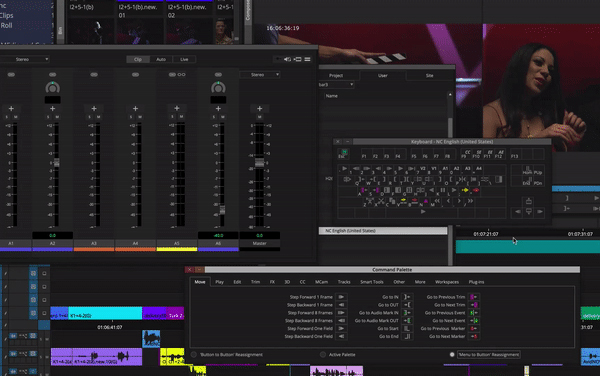Viewport: 600px width, 376px height.
Task: Open the audio mixer hamburger menu
Action: (x=307, y=59)
